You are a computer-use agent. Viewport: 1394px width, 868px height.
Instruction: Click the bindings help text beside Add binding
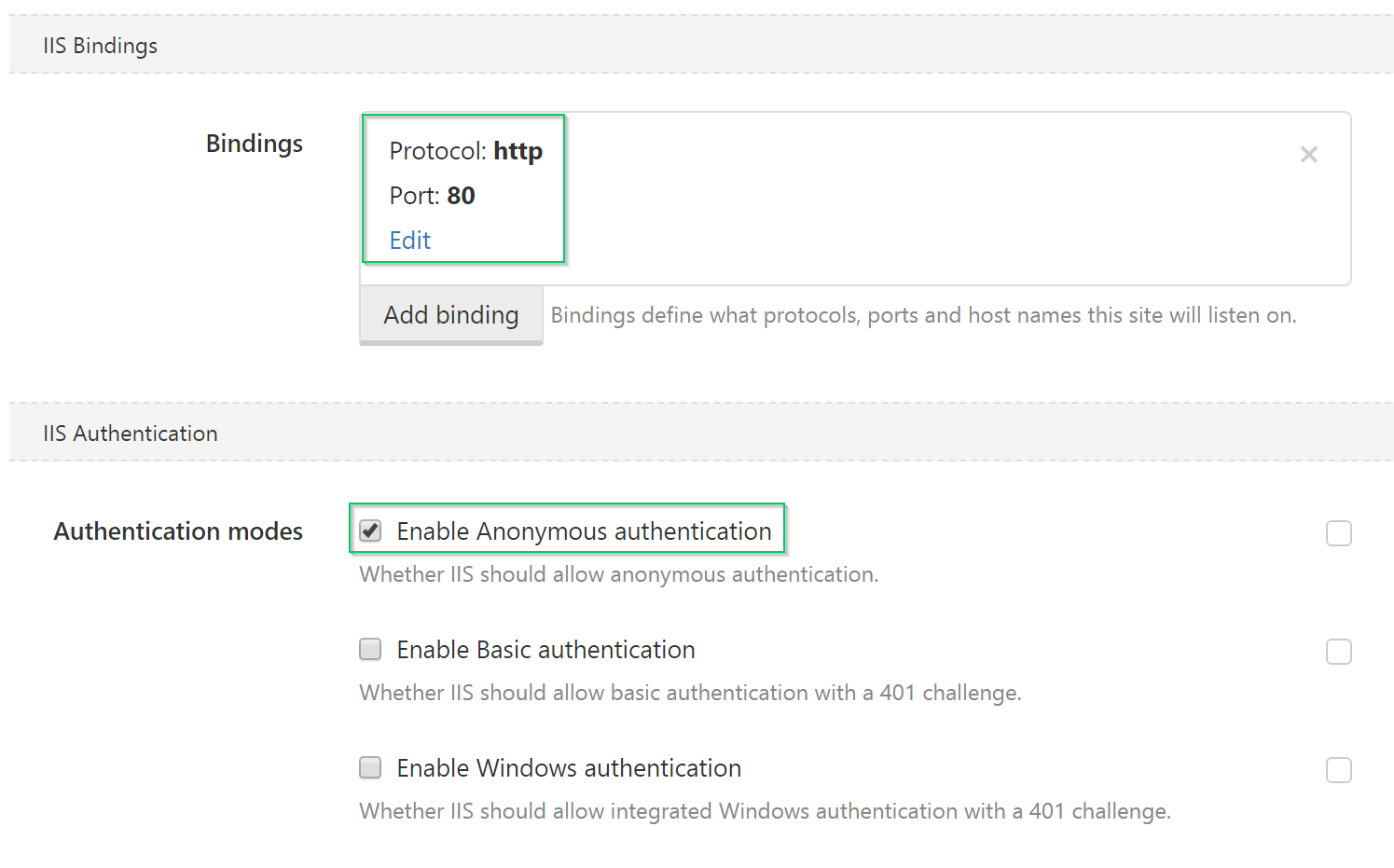click(x=923, y=315)
